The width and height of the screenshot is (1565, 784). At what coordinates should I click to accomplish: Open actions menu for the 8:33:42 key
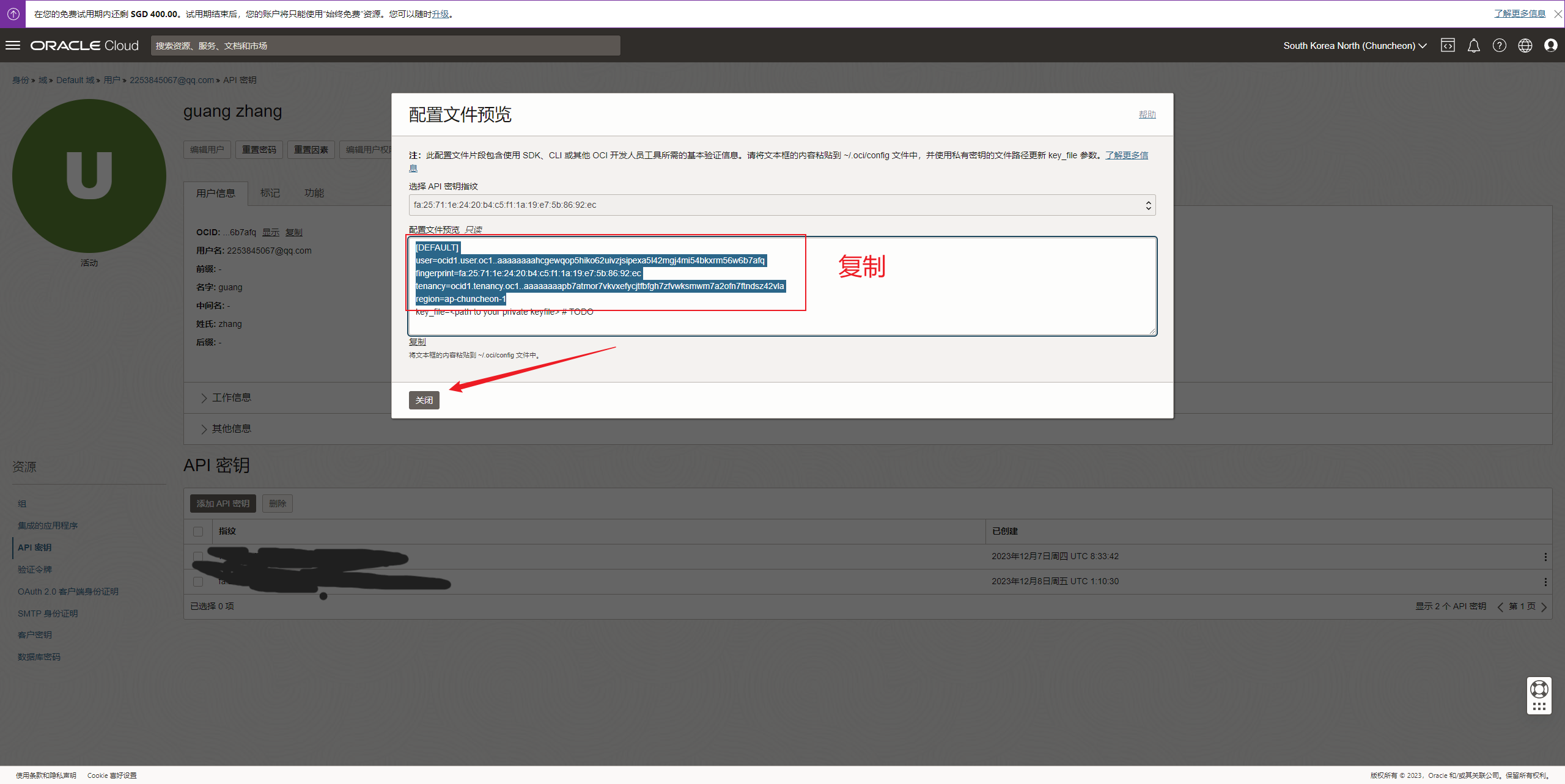[1545, 557]
